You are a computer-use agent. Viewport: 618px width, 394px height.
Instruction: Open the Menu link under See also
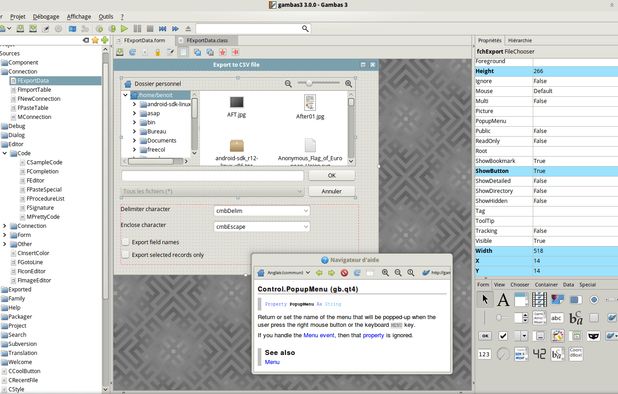click(272, 362)
